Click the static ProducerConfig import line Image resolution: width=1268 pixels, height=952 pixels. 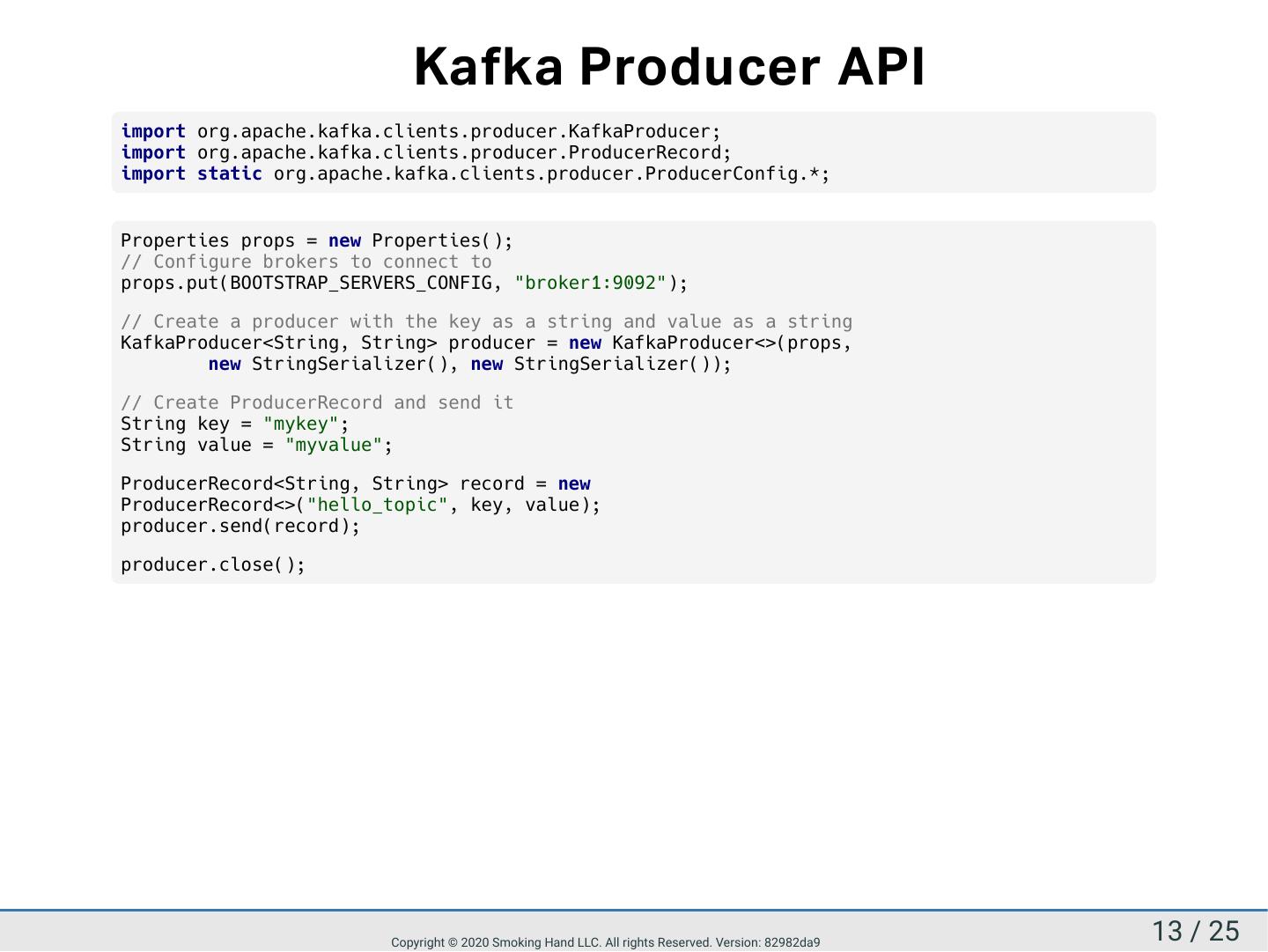tap(475, 173)
